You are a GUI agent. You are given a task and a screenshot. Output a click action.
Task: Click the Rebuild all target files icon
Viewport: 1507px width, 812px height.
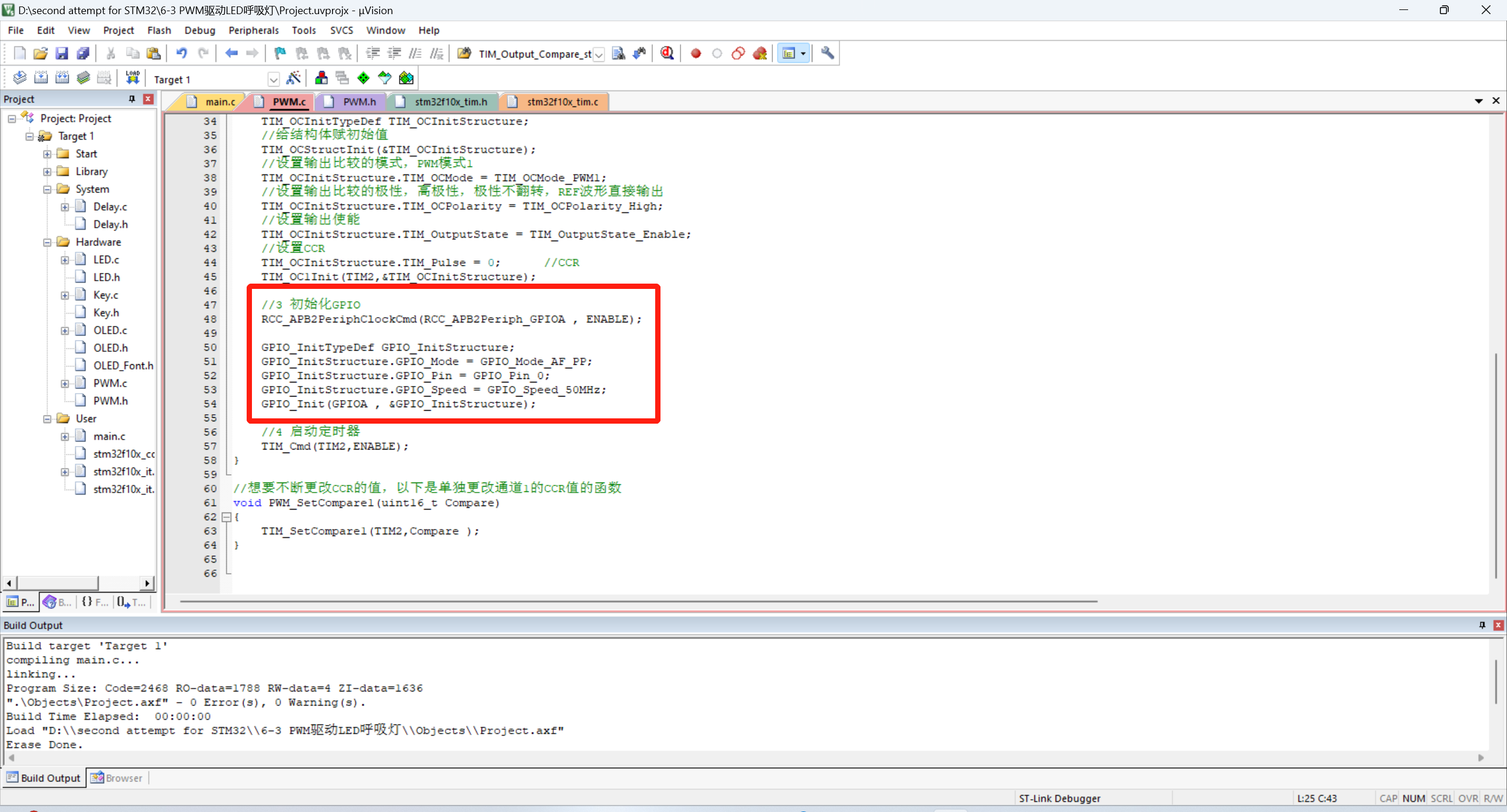62,78
